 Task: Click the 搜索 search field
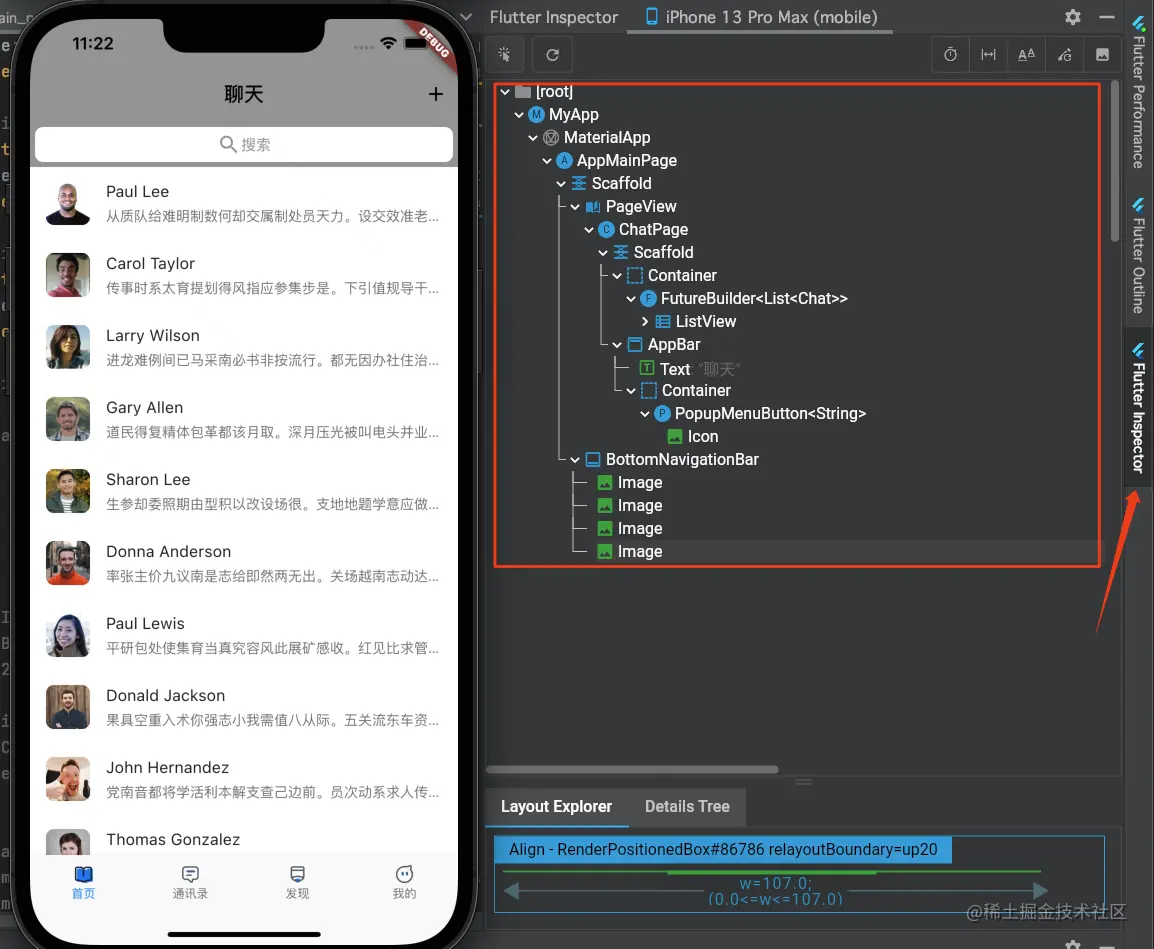pos(243,144)
